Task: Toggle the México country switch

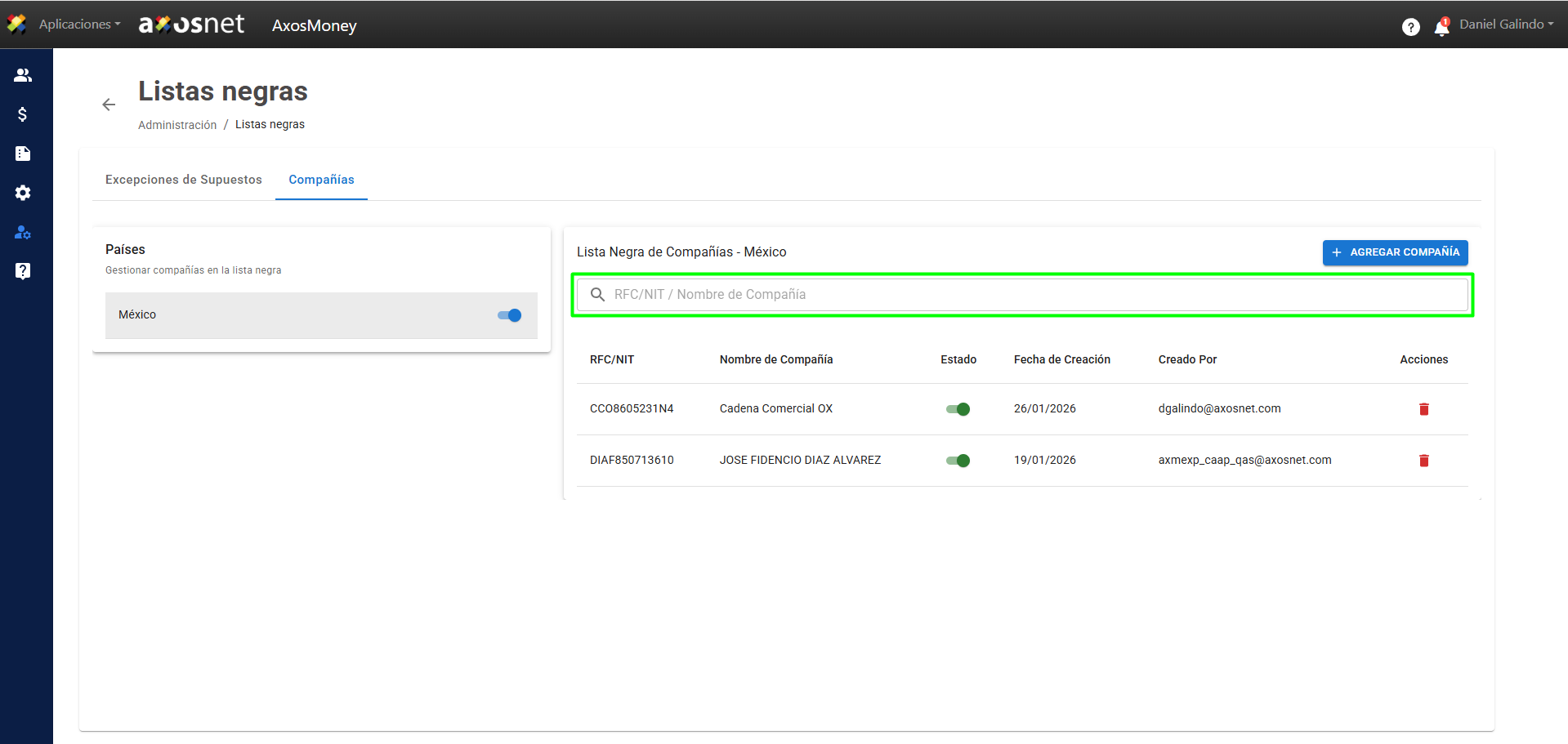Action: click(509, 315)
